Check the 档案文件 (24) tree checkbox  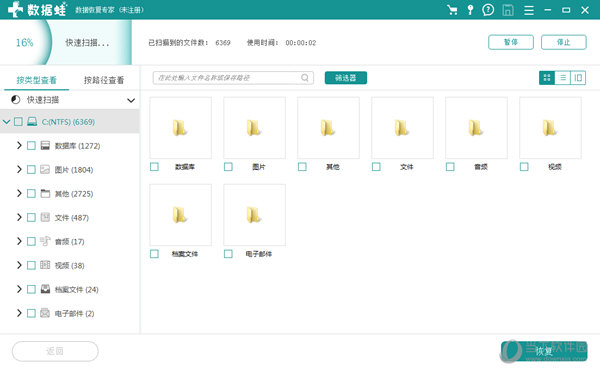click(31, 289)
